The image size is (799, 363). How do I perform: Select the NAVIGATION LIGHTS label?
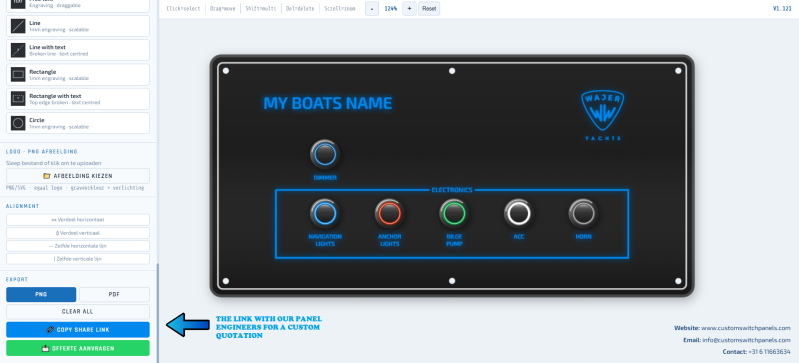(325, 240)
